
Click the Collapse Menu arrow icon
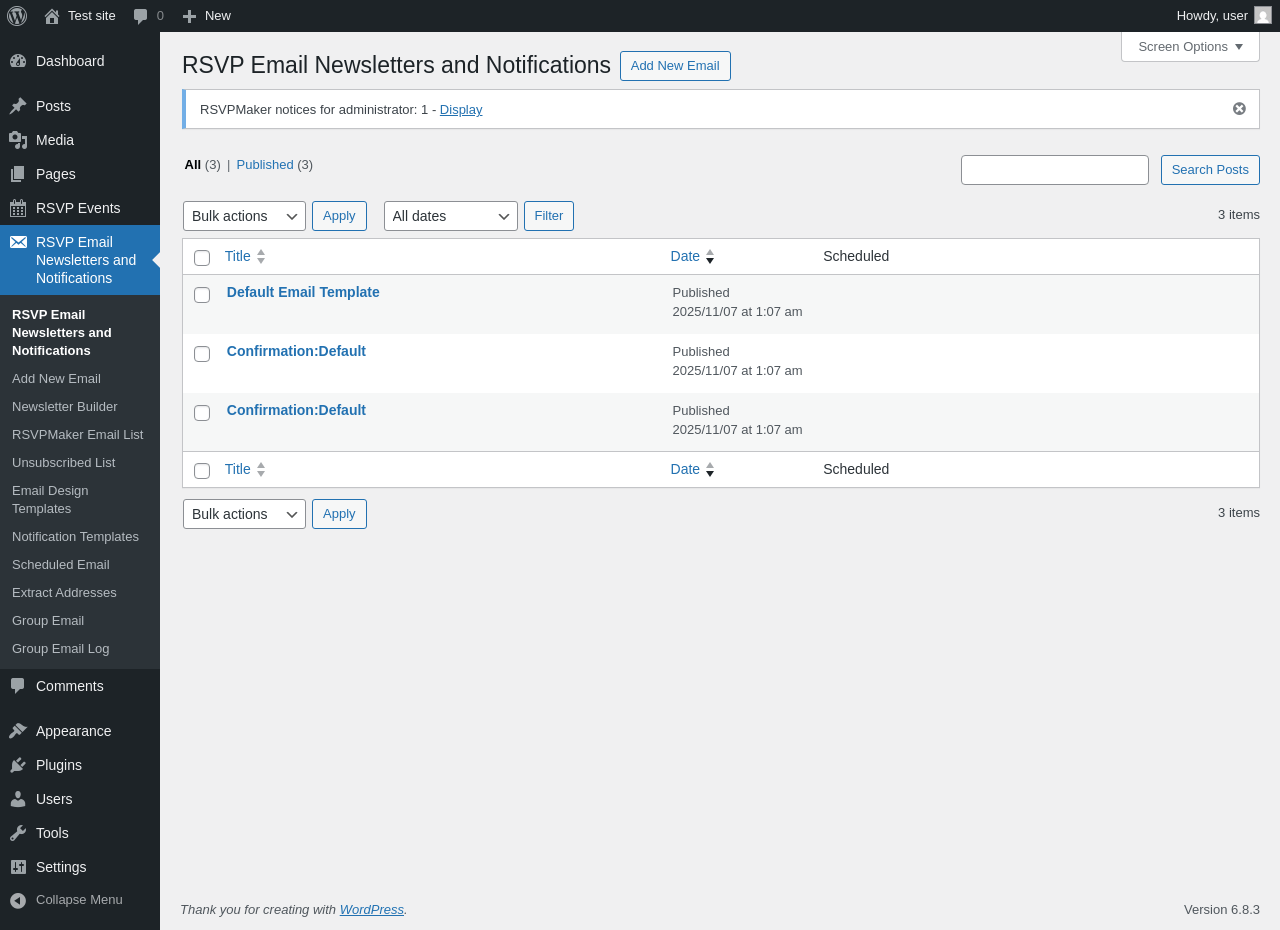pos(18,900)
